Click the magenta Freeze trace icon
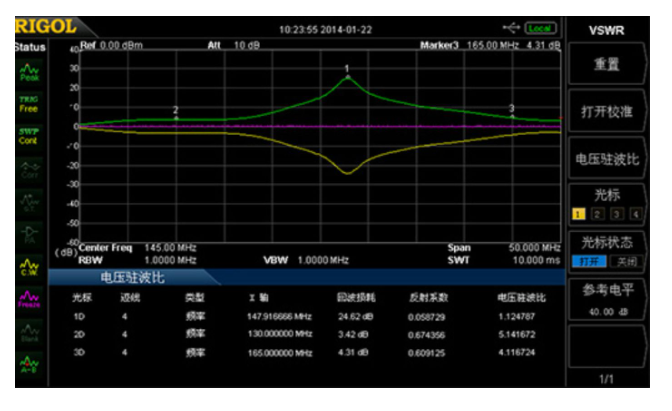 coord(29,299)
